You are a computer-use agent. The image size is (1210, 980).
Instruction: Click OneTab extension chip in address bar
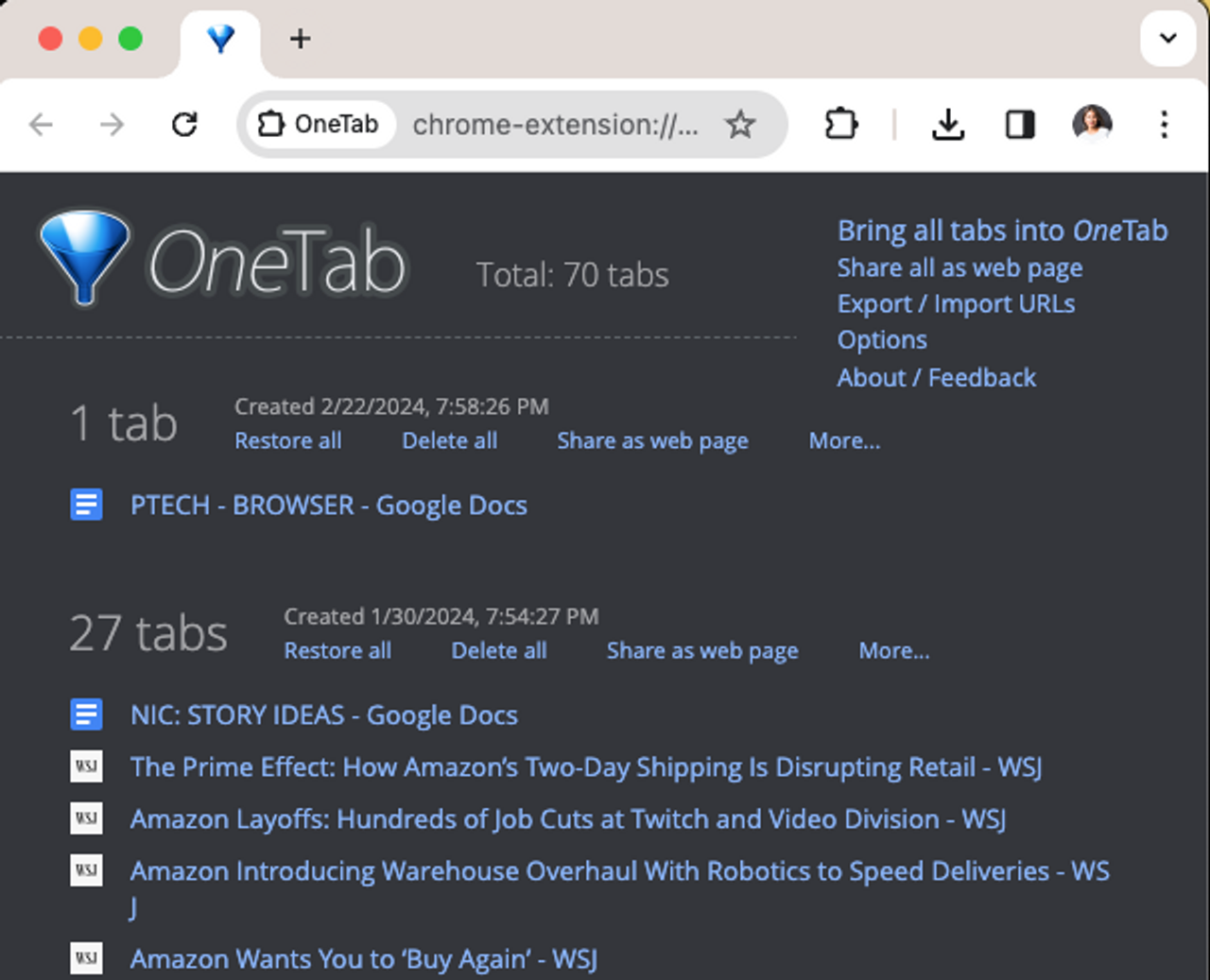click(319, 124)
